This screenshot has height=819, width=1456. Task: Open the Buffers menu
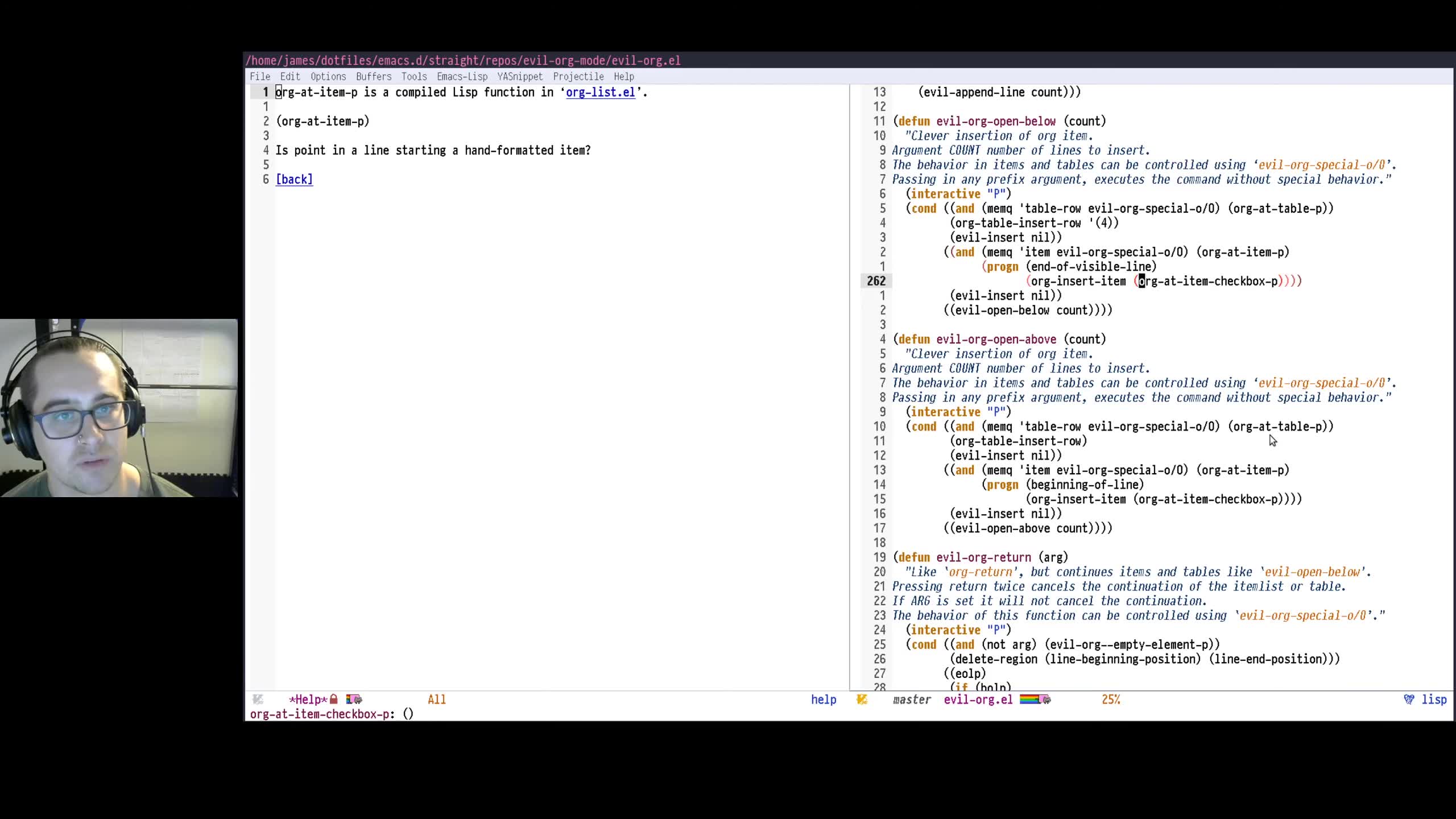click(x=374, y=76)
